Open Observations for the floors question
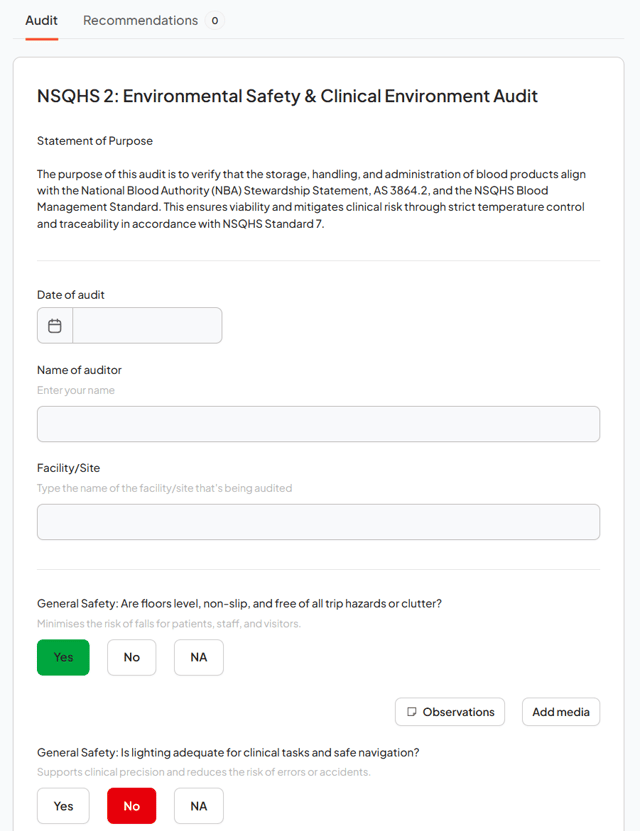The image size is (640, 831). point(450,712)
